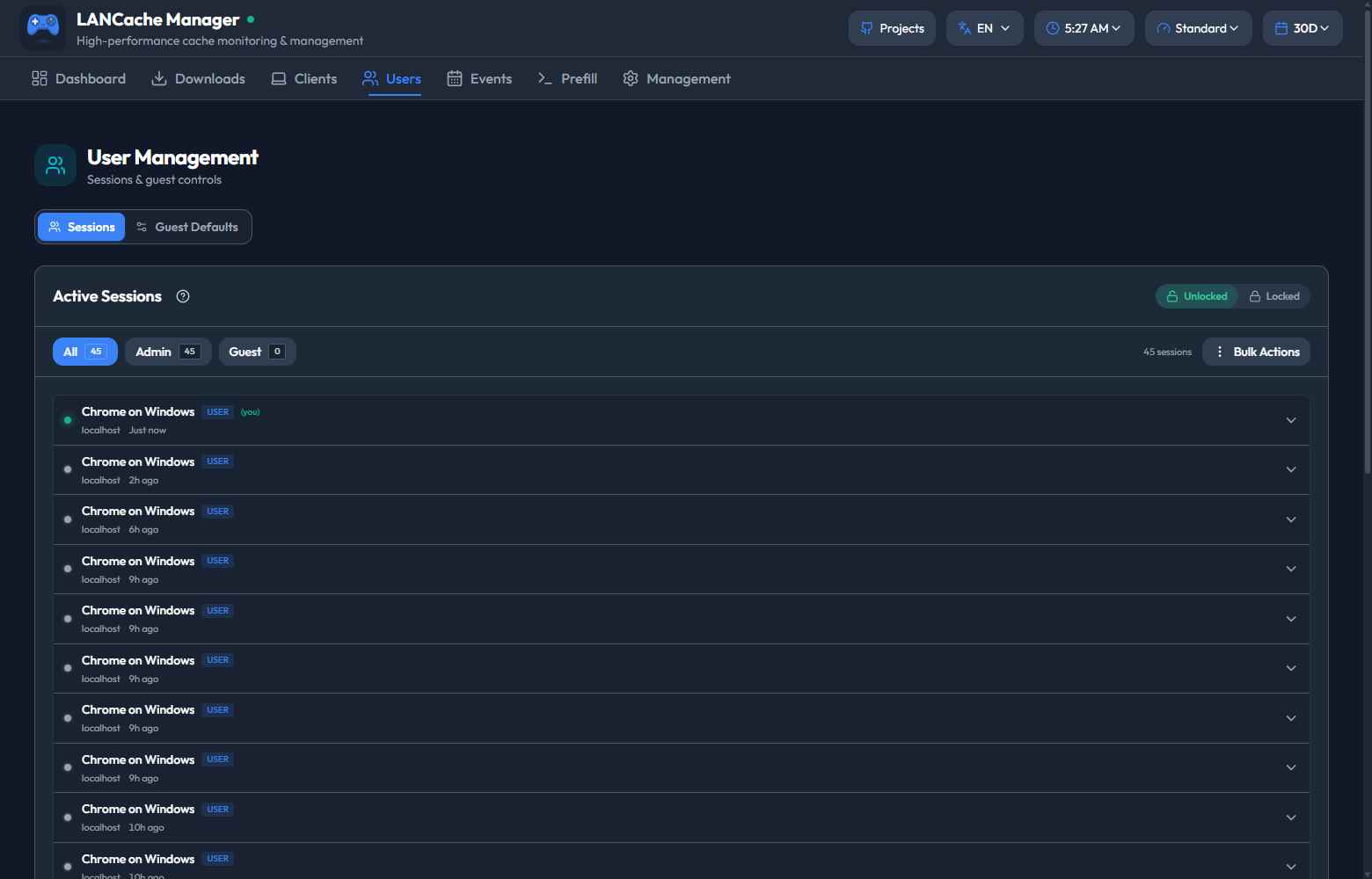Expand the 2h ago session row
Viewport: 1372px width, 879px height.
pos(1291,469)
